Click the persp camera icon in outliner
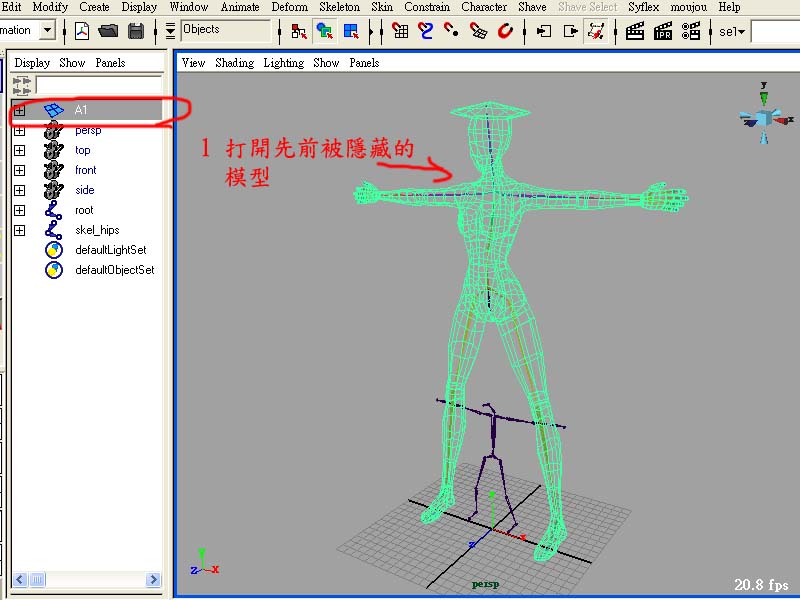The width and height of the screenshot is (800, 600). tap(54, 130)
